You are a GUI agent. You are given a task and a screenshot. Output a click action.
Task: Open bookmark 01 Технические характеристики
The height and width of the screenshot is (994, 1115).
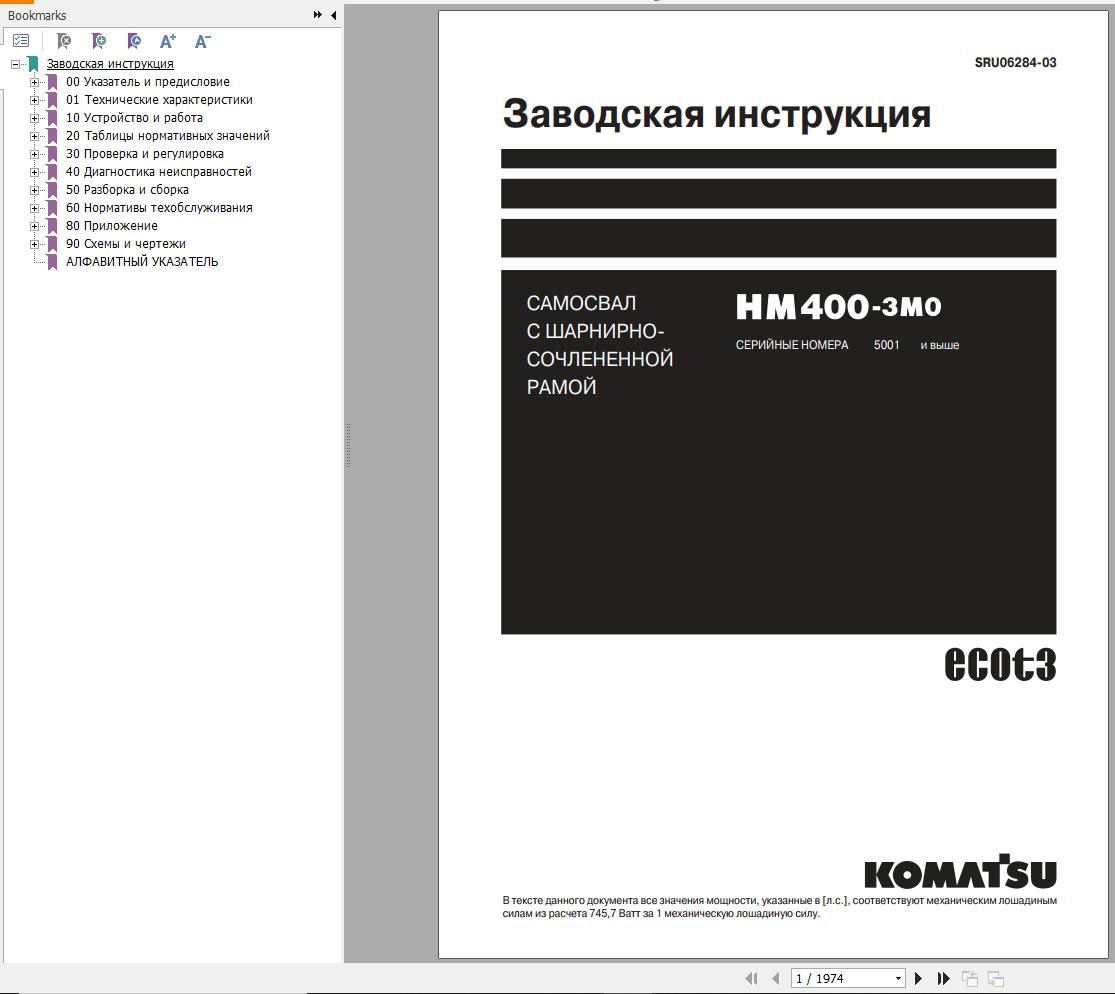click(x=159, y=100)
